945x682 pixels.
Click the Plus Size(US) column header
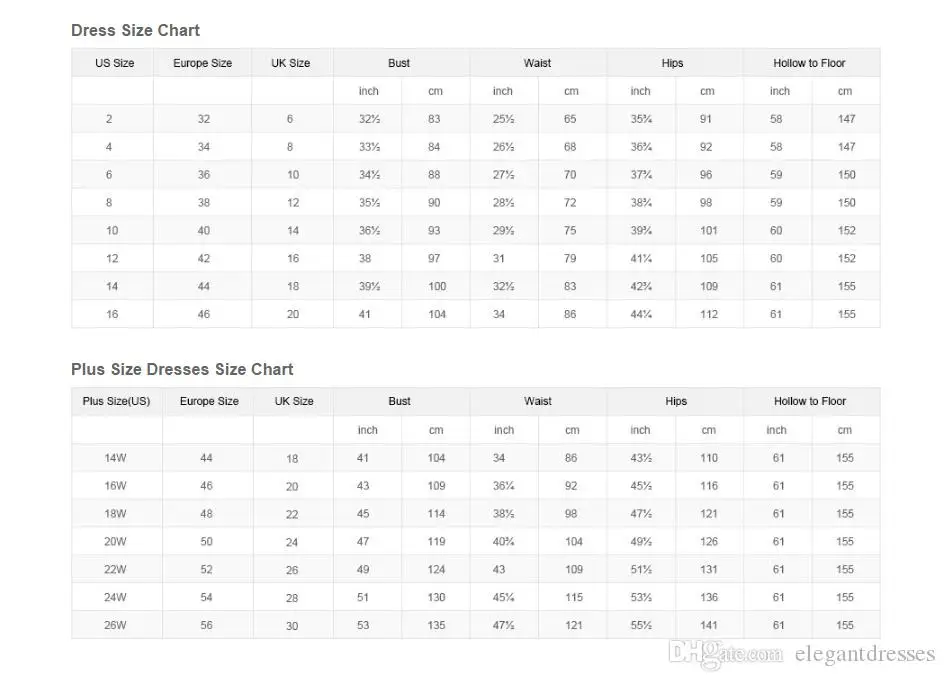click(x=116, y=401)
